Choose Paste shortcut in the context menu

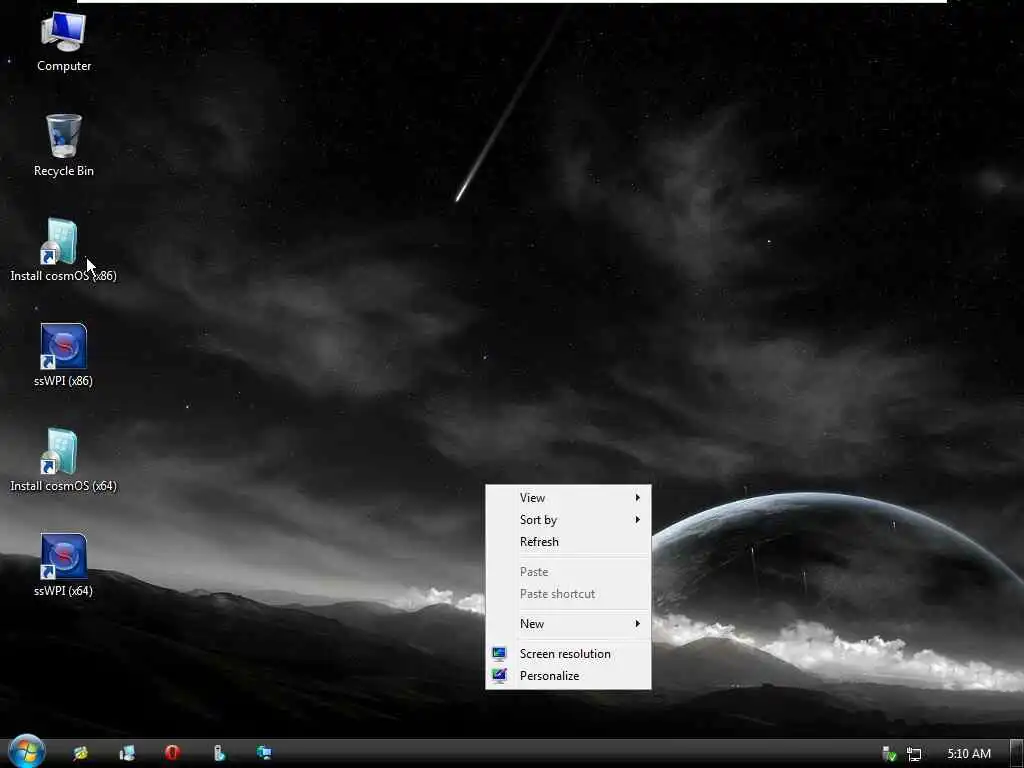[568, 594]
